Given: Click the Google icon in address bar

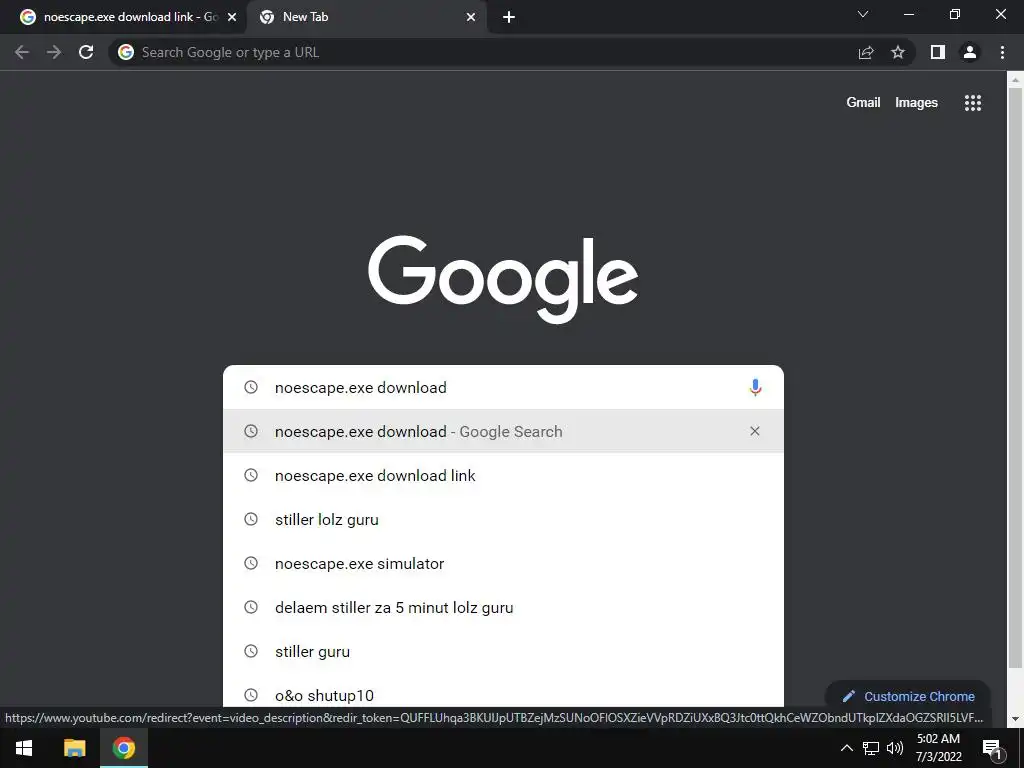Looking at the screenshot, I should 126,52.
